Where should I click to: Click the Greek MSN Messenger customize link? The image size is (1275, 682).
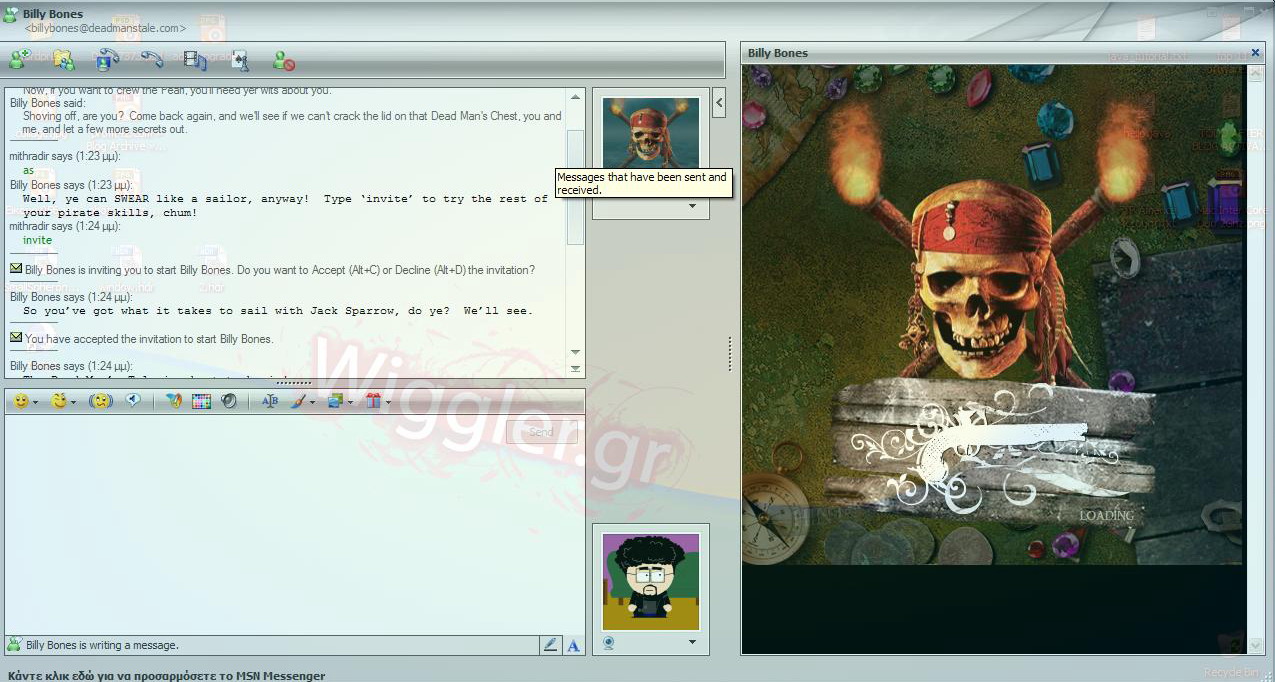point(167,676)
